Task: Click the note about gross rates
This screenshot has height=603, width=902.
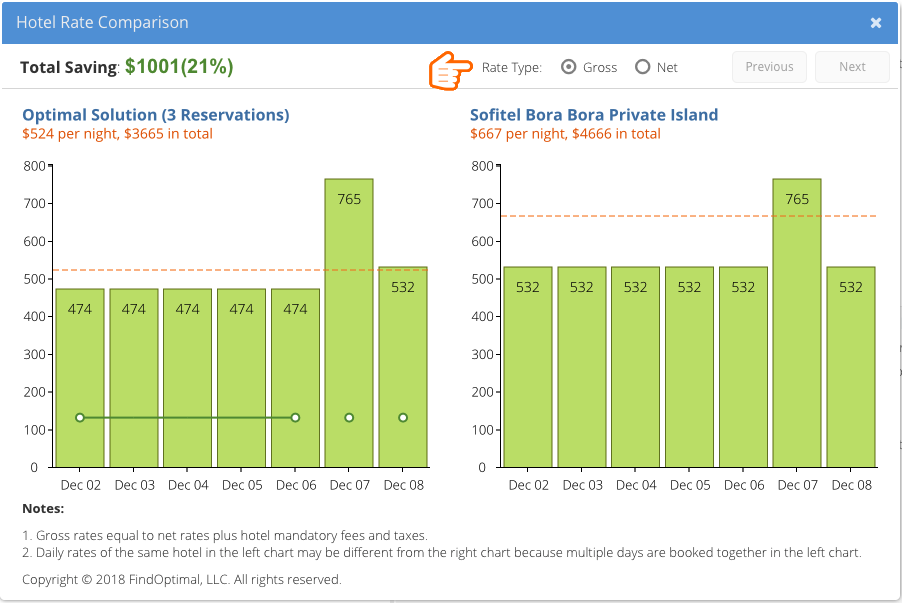Action: tap(225, 536)
